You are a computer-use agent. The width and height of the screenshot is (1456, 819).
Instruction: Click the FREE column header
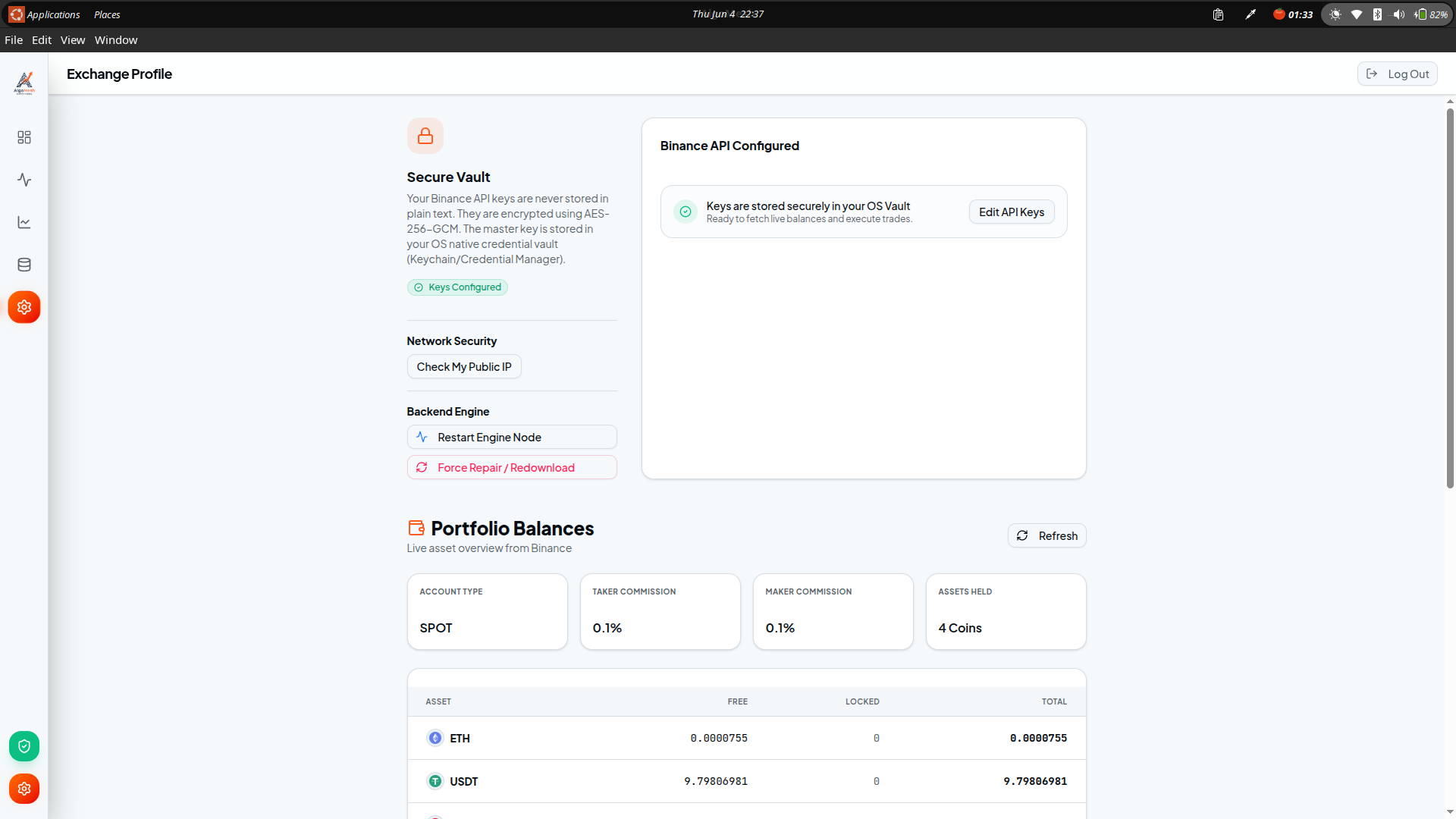click(x=738, y=702)
